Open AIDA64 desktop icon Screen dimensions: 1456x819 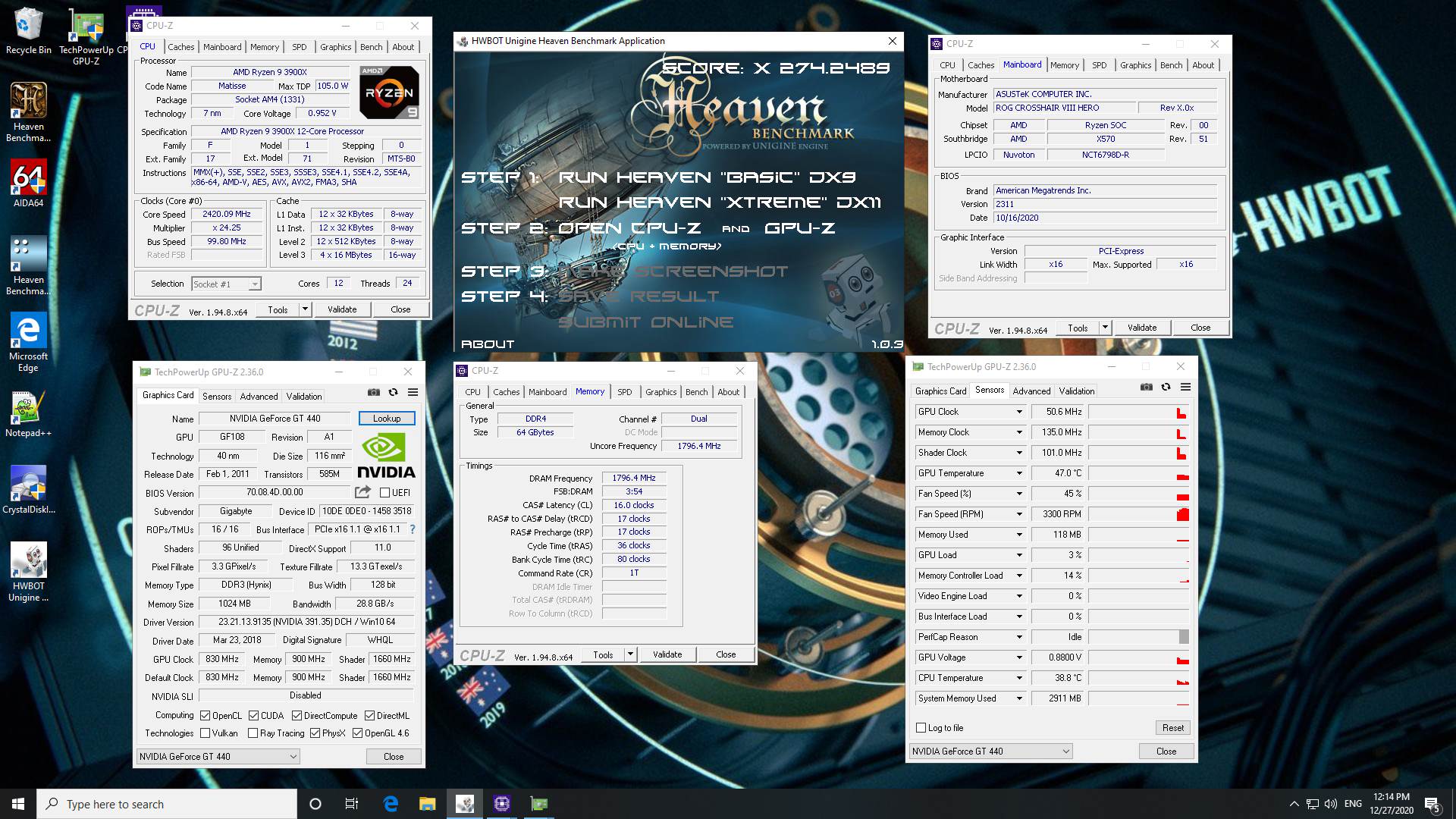(x=28, y=183)
